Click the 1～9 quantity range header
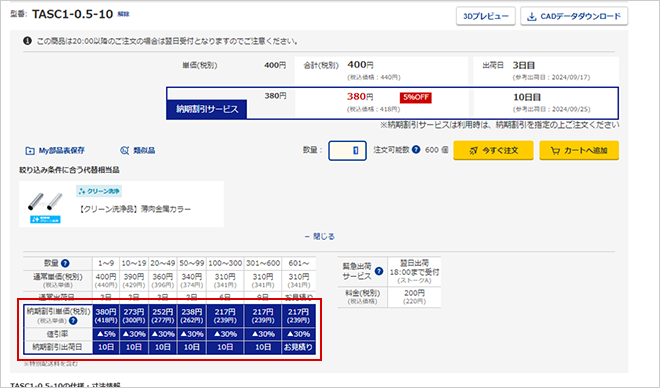The width and height of the screenshot is (660, 388). [106, 263]
